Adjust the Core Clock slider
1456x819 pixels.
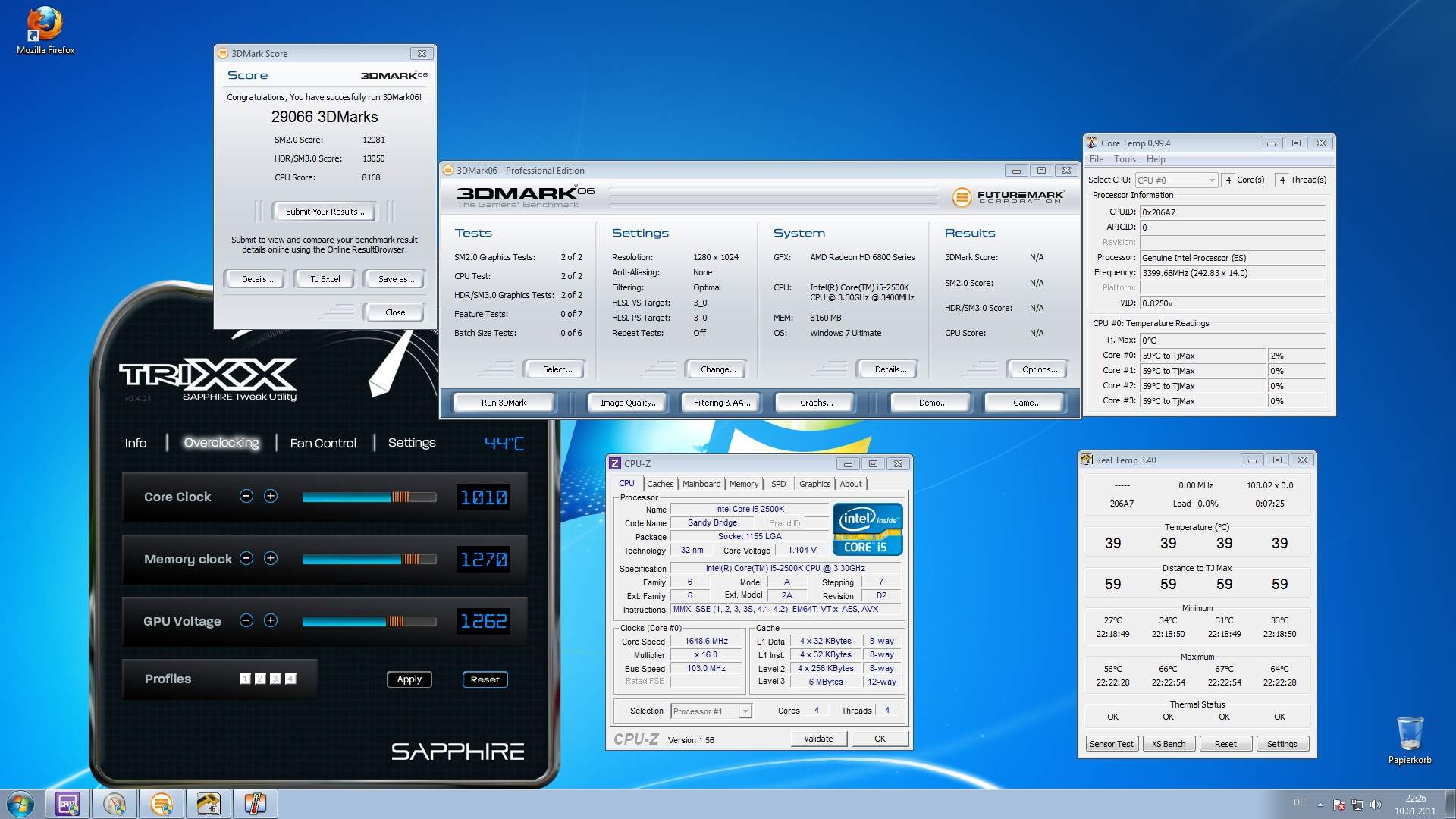click(369, 497)
